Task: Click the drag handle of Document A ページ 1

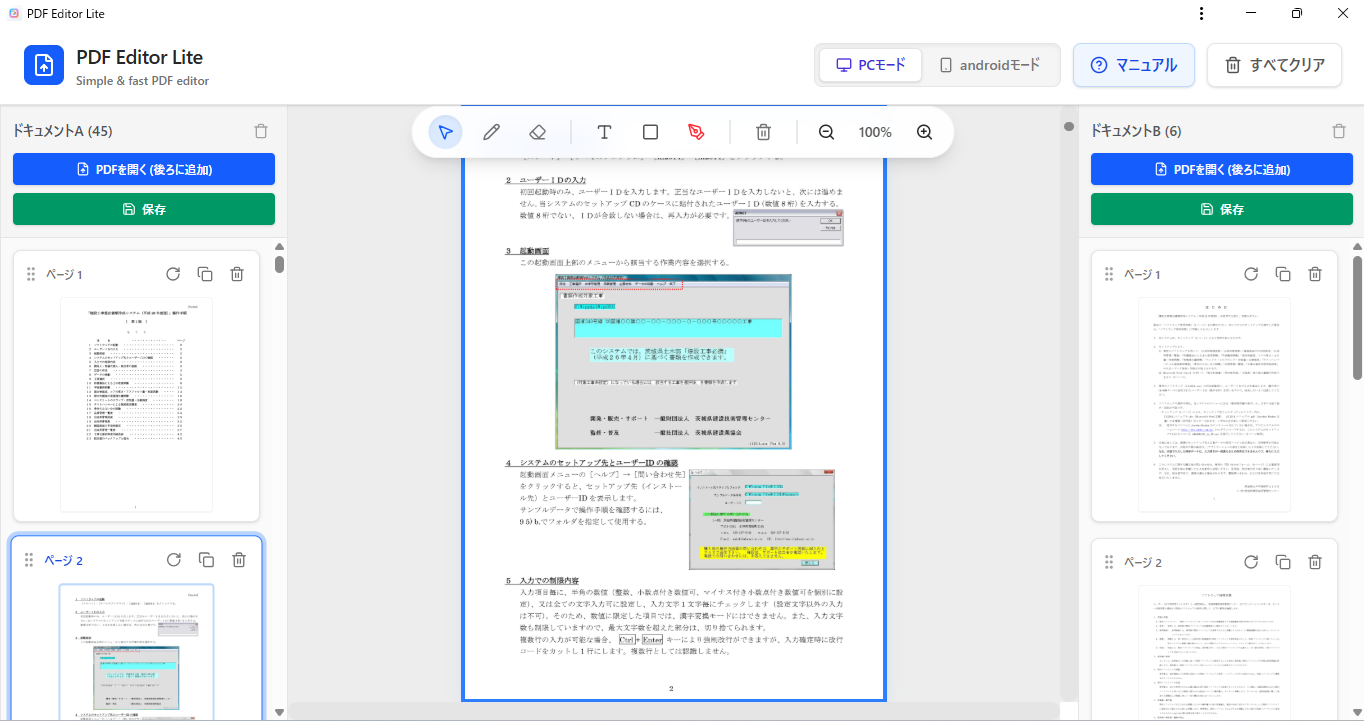Action: (30, 274)
